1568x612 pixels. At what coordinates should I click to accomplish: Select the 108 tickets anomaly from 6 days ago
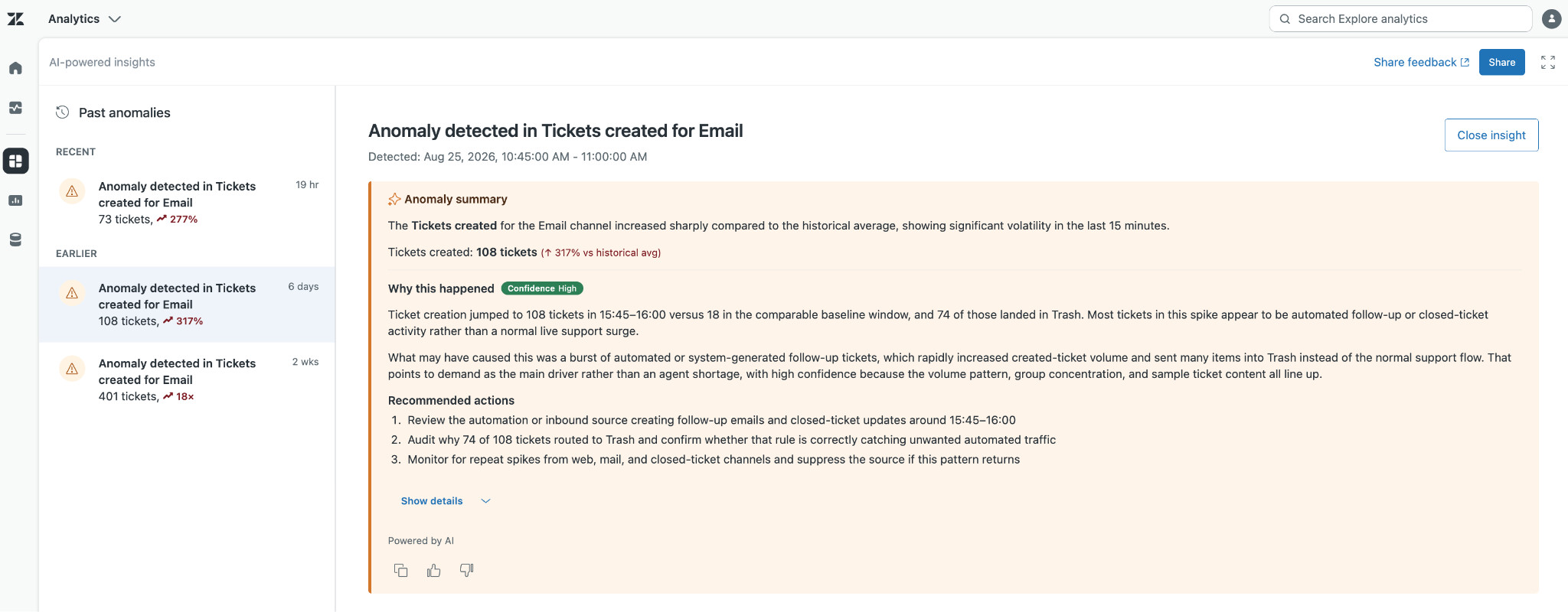pyautogui.click(x=187, y=304)
